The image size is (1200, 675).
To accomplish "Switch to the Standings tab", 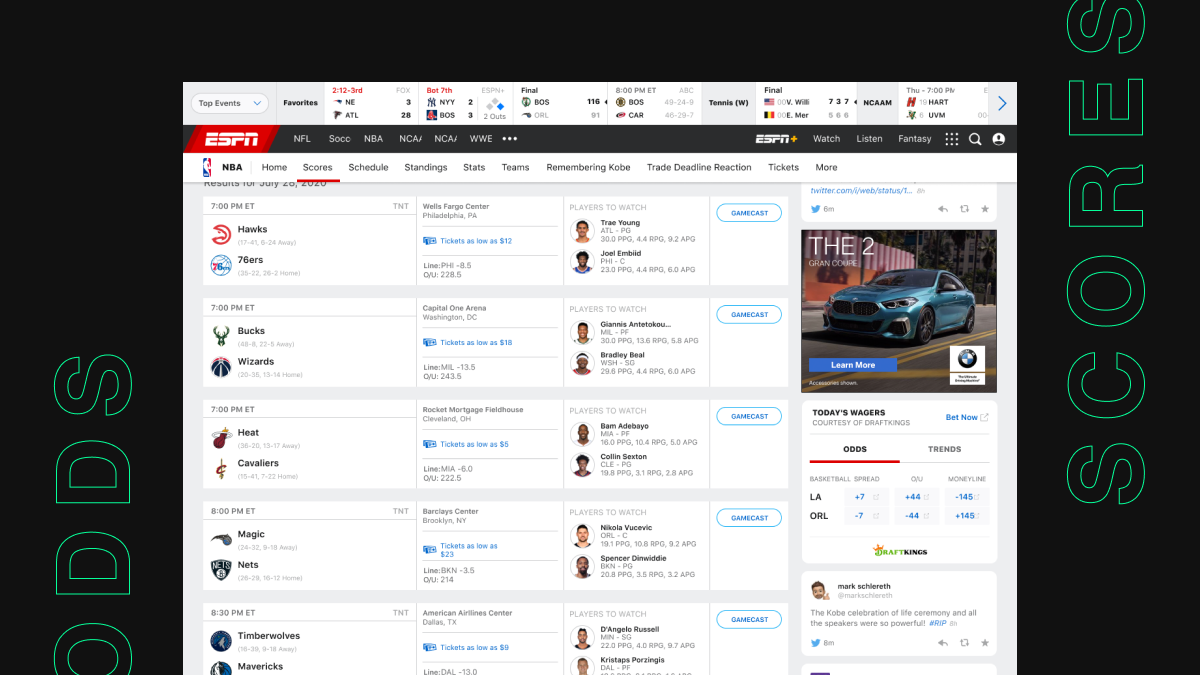I will pos(426,167).
